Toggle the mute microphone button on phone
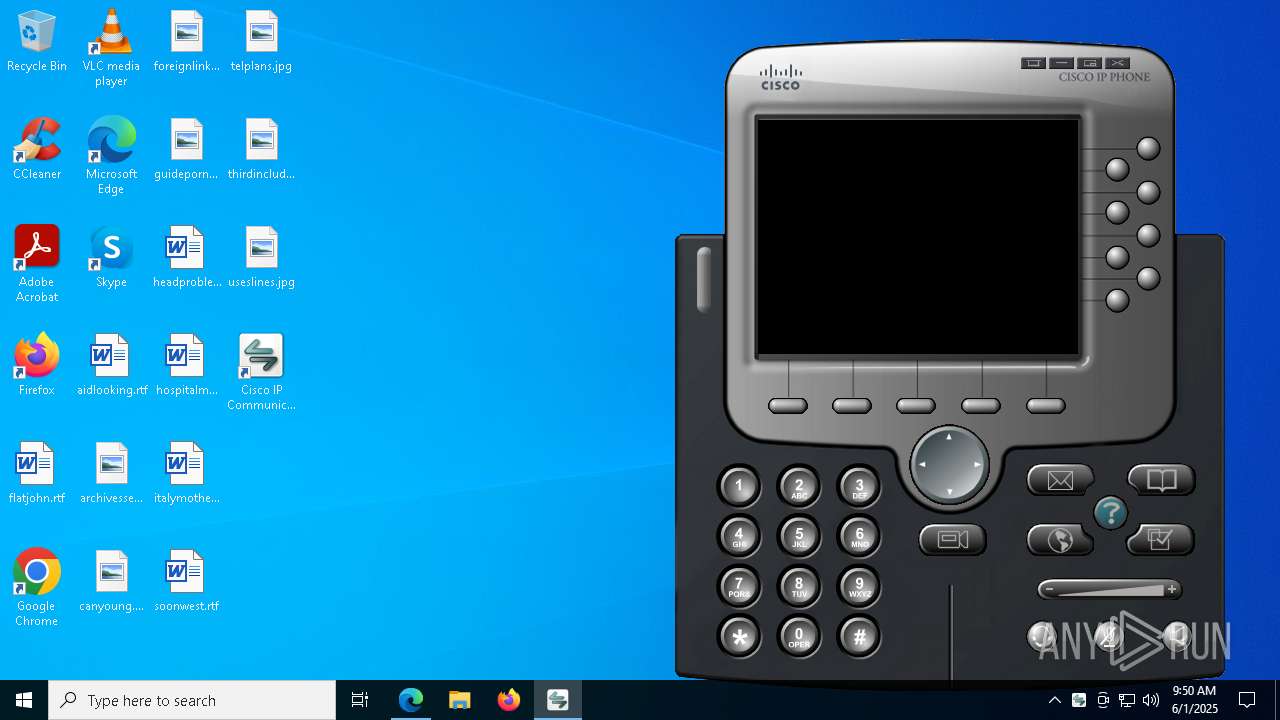The width and height of the screenshot is (1280, 720). point(1108,634)
